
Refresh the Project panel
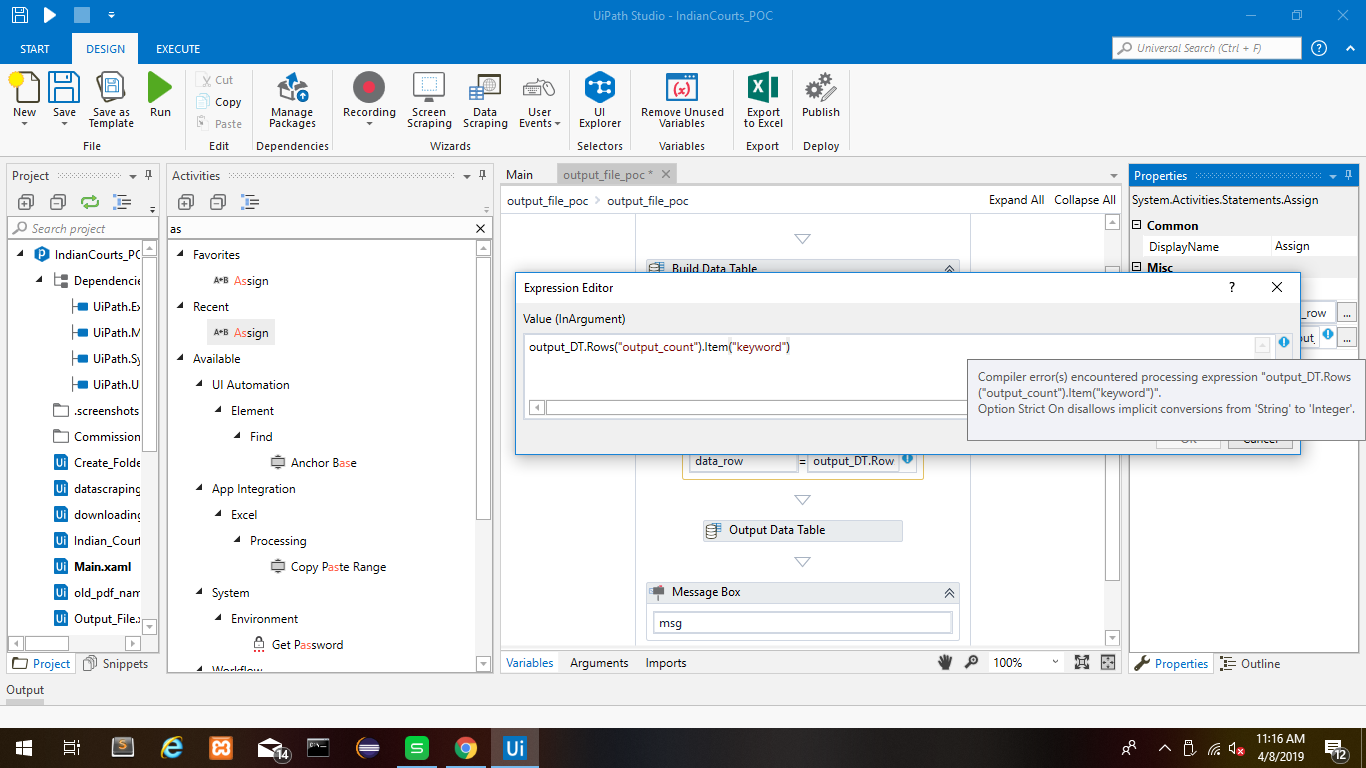(90, 202)
